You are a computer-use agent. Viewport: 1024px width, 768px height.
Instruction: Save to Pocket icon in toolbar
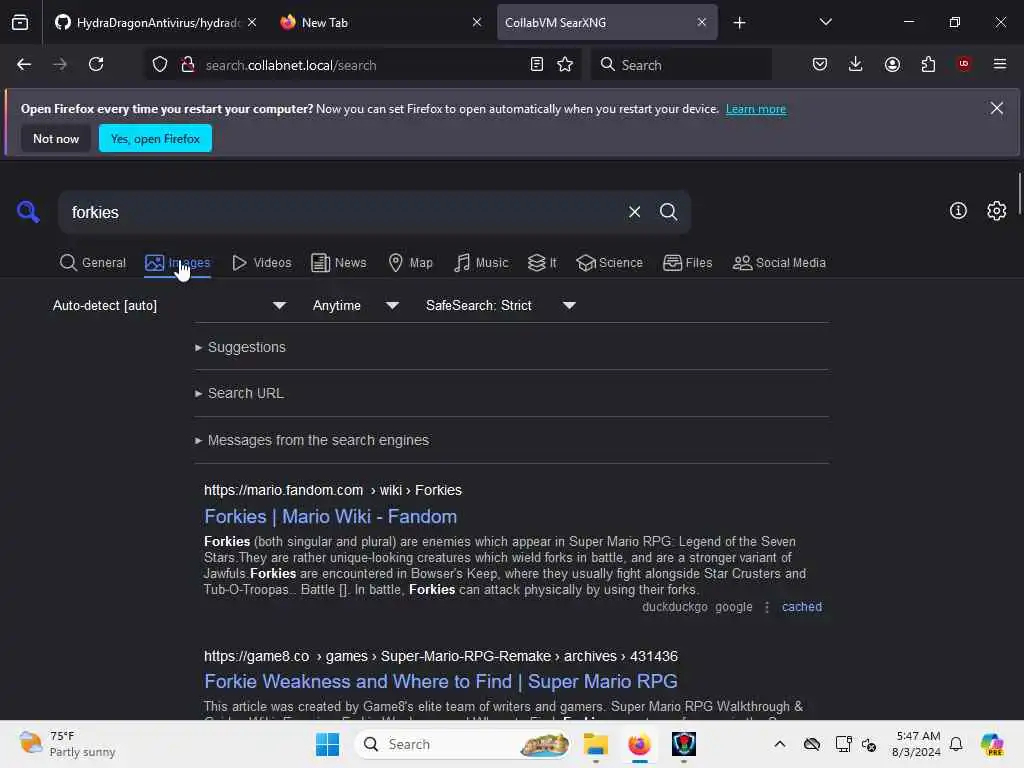pos(820,64)
